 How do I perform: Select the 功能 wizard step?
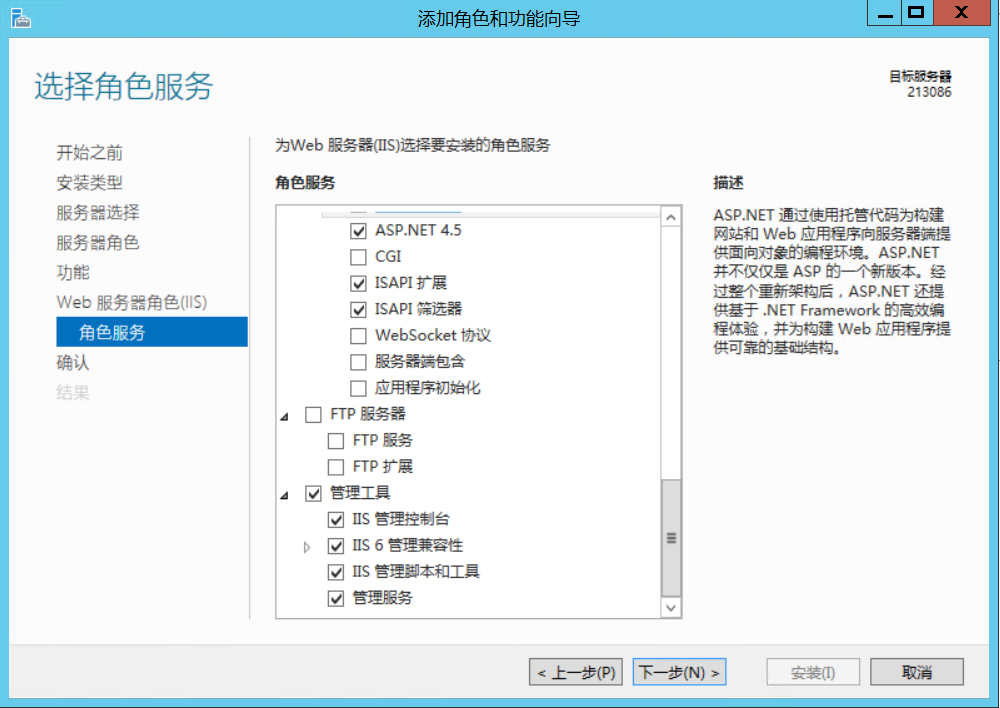(x=73, y=273)
